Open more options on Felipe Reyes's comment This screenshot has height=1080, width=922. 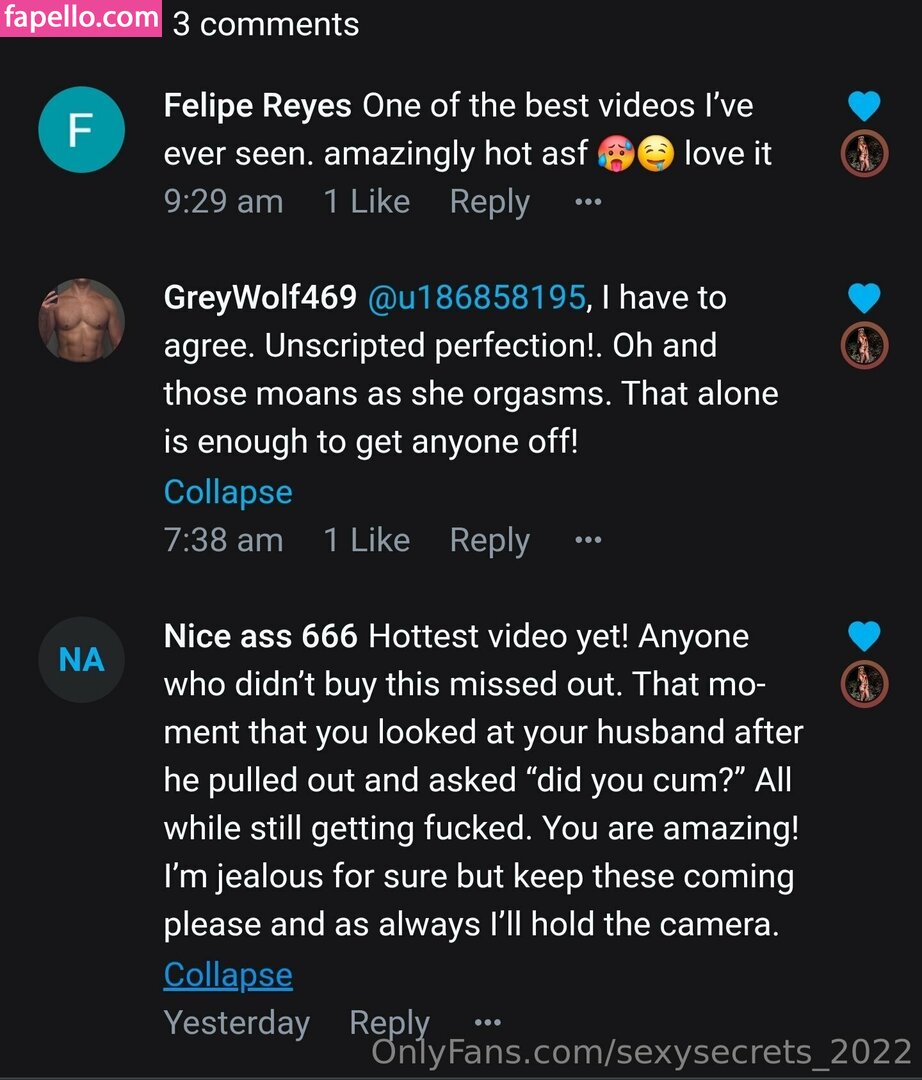[x=588, y=202]
